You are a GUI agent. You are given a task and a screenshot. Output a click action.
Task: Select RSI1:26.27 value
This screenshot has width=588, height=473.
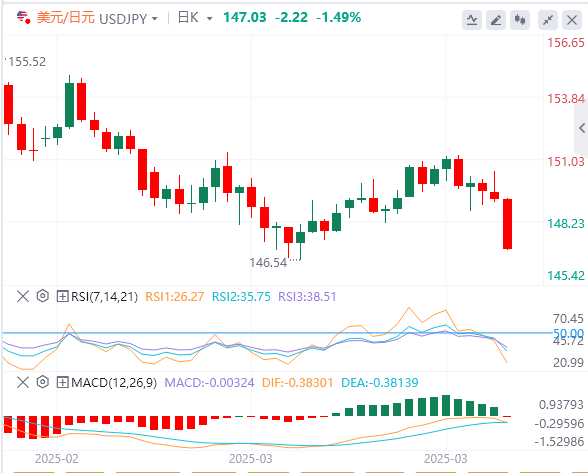pyautogui.click(x=174, y=297)
